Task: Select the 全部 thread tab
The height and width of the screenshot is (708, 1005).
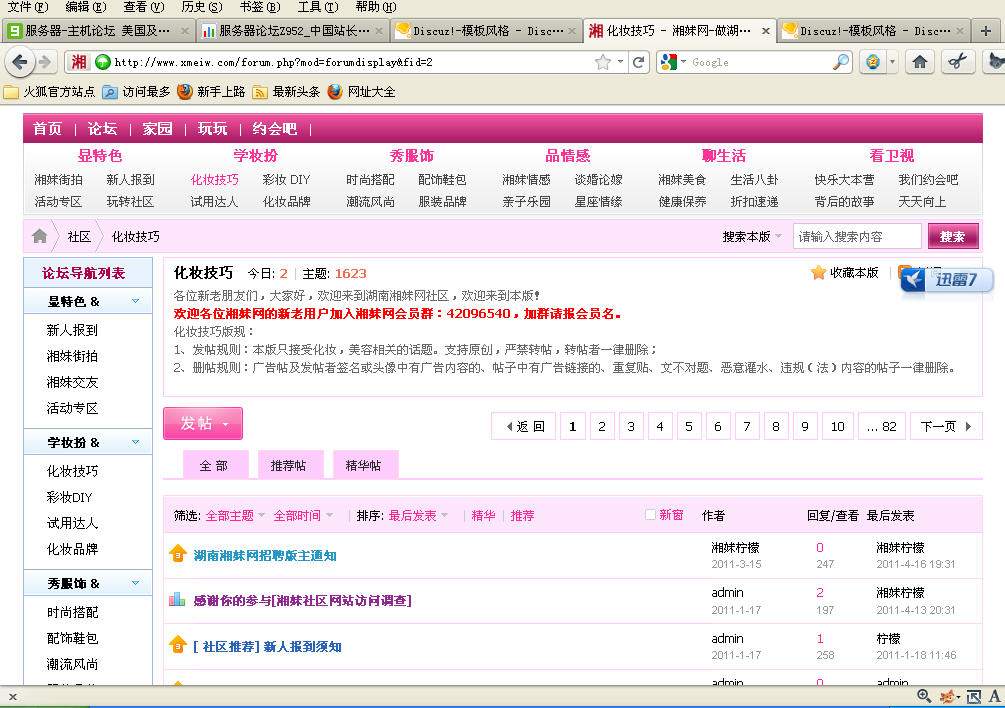Action: [x=213, y=465]
